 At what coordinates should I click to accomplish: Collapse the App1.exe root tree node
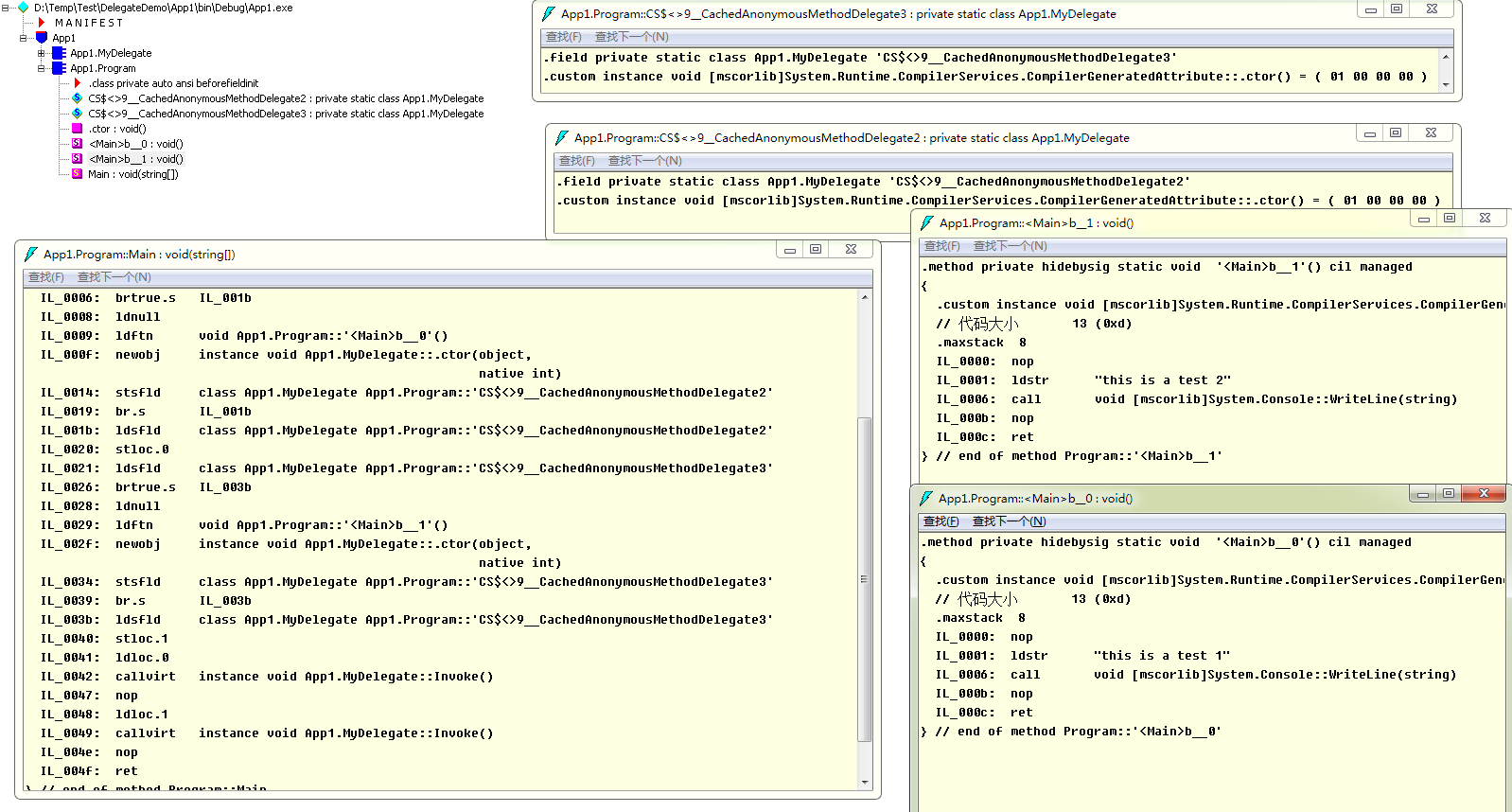coord(8,8)
